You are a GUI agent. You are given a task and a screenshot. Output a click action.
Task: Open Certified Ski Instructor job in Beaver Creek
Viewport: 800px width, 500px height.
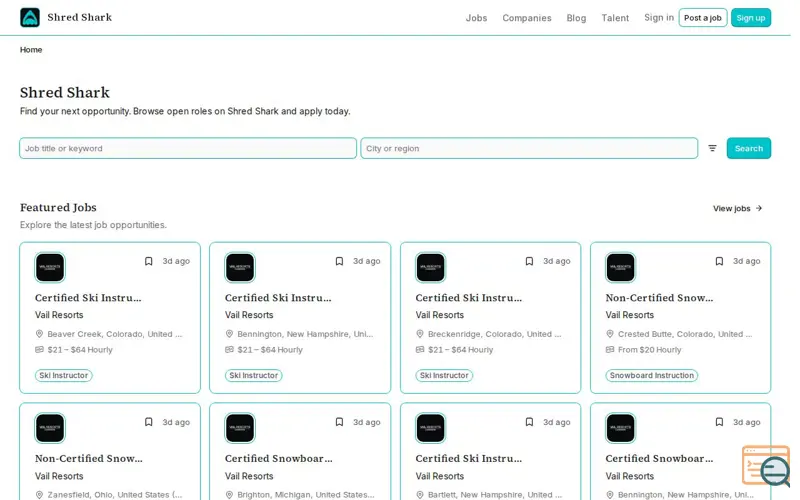click(88, 297)
